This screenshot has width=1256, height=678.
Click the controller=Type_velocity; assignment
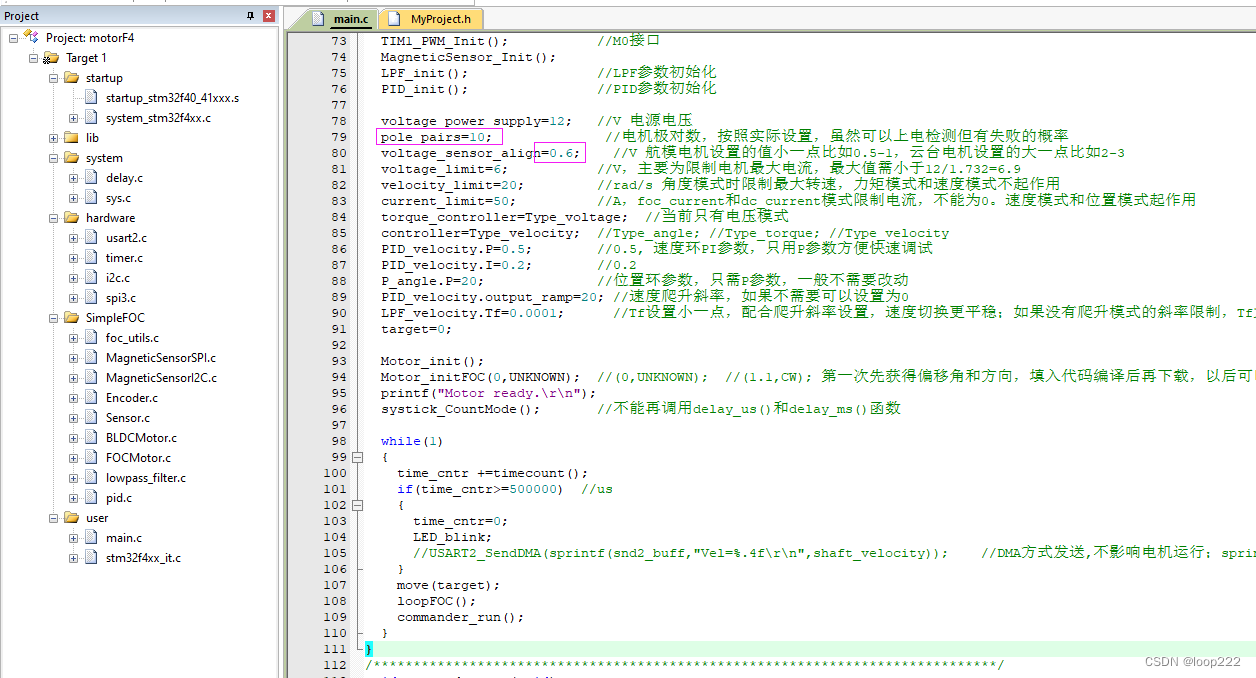pyautogui.click(x=480, y=233)
